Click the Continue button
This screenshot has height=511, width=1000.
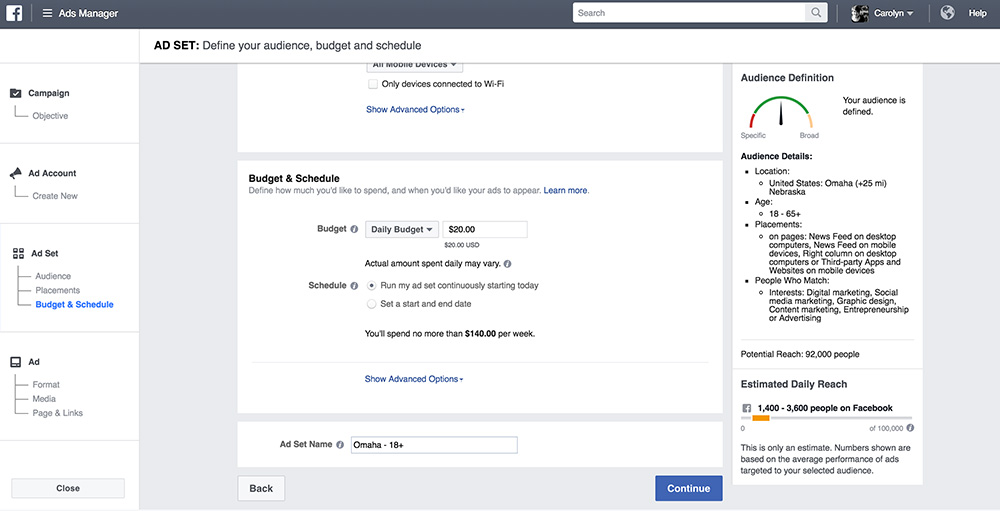pos(689,489)
